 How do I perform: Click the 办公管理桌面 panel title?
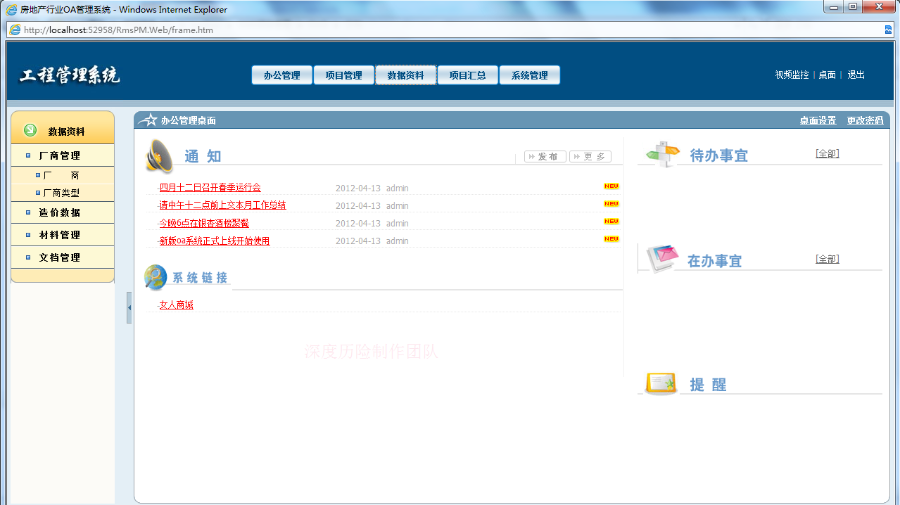point(188,121)
